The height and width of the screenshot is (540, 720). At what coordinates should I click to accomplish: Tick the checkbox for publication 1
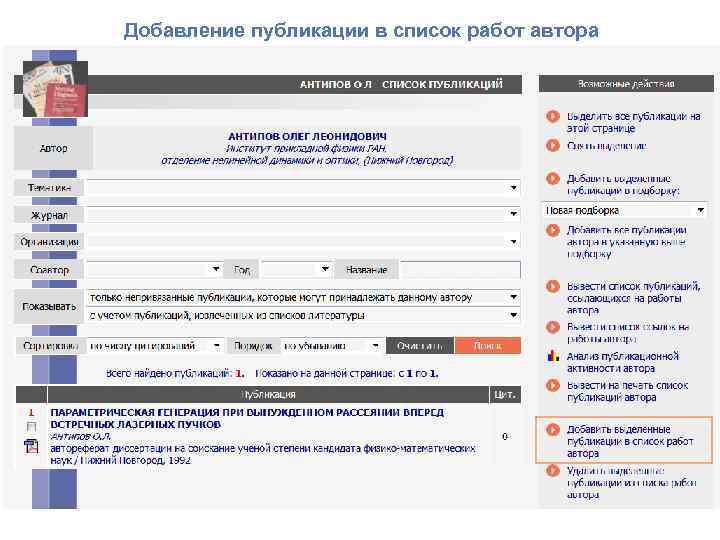pos(31,427)
